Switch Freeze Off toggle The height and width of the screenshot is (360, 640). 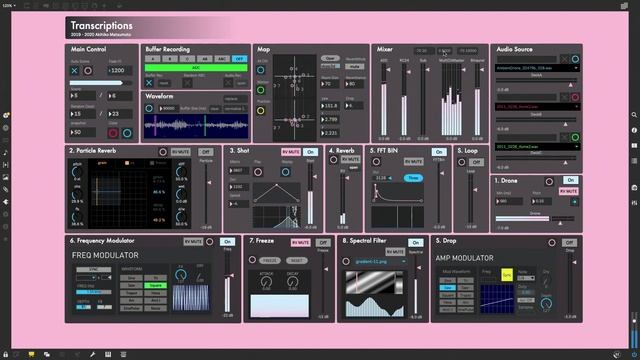pos(323,242)
